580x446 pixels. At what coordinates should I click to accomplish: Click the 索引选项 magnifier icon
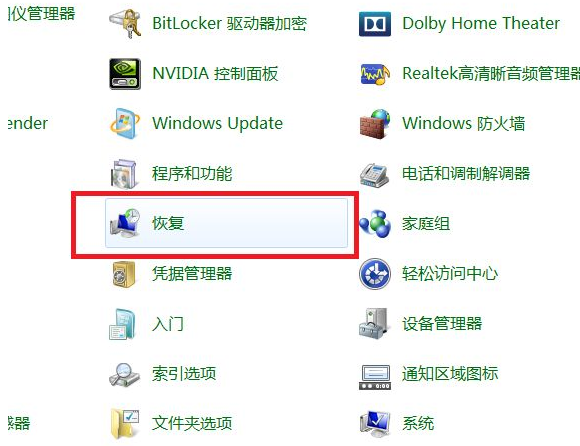125,374
